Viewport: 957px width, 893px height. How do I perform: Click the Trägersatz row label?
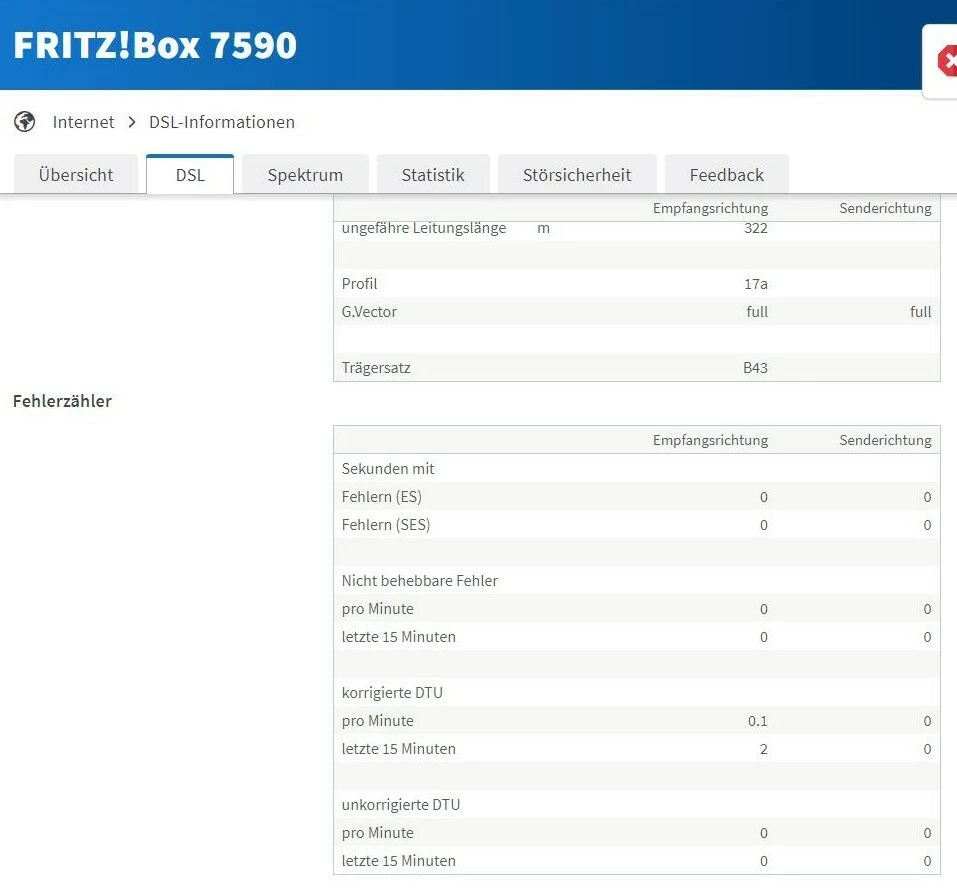[x=376, y=368]
